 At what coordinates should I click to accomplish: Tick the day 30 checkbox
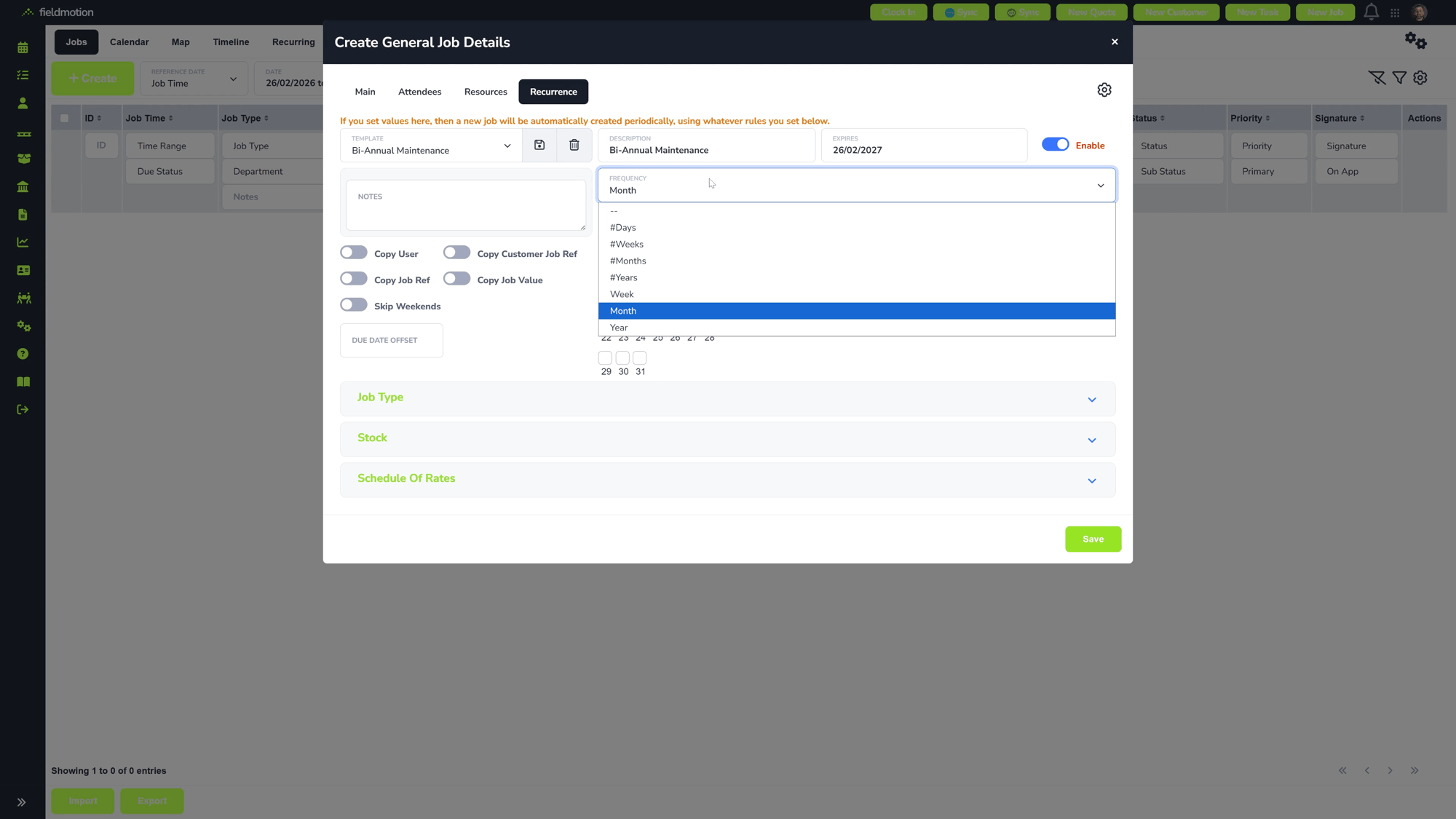pos(622,358)
